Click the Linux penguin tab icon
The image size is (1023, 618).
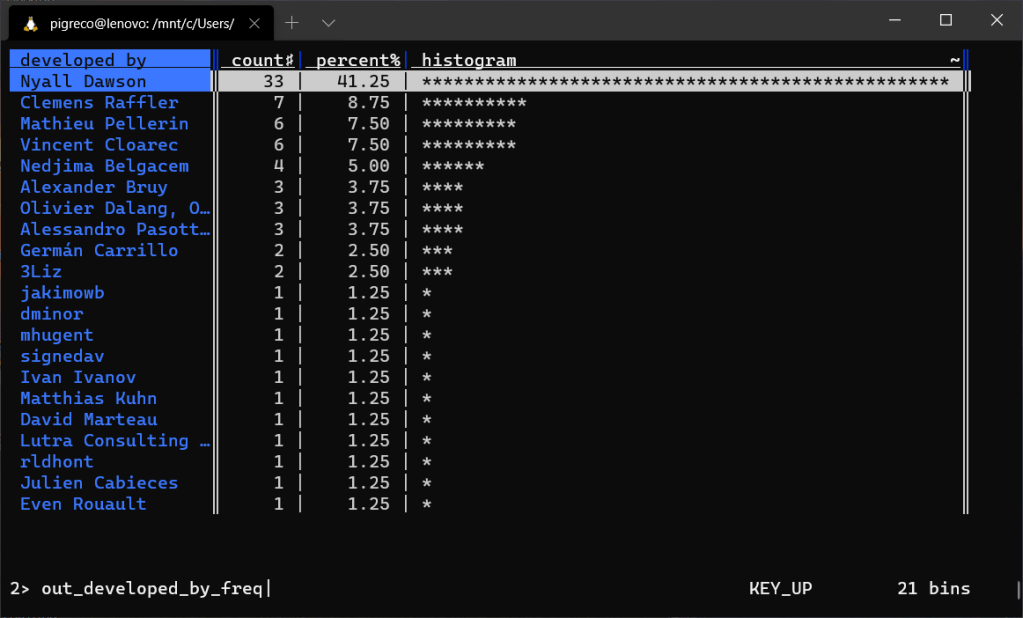click(x=30, y=22)
